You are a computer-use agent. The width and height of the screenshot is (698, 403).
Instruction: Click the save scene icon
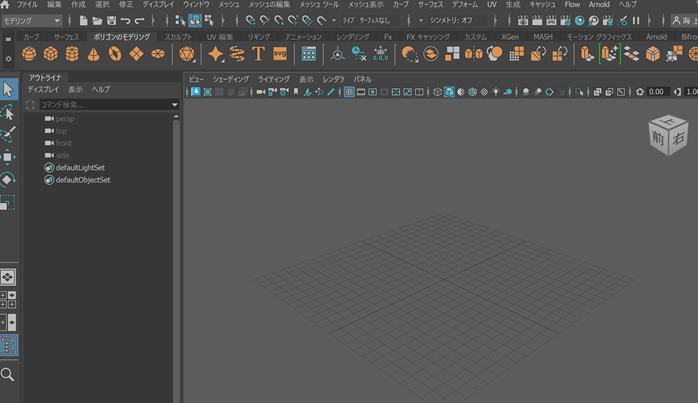click(x=111, y=20)
